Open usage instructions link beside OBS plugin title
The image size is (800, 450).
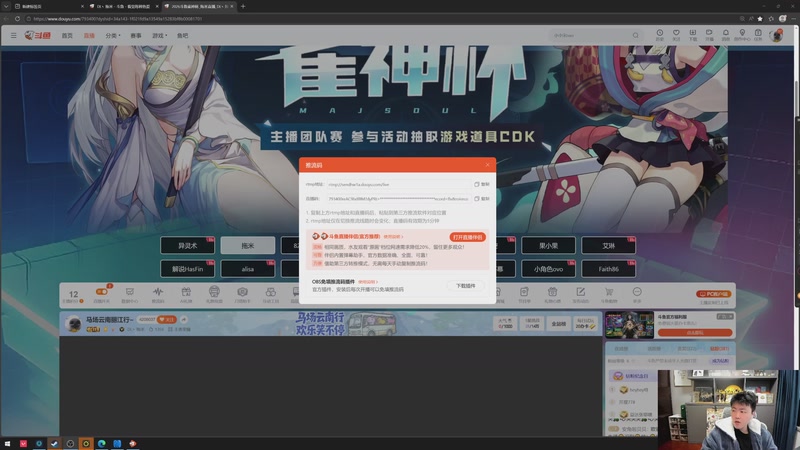(x=367, y=282)
